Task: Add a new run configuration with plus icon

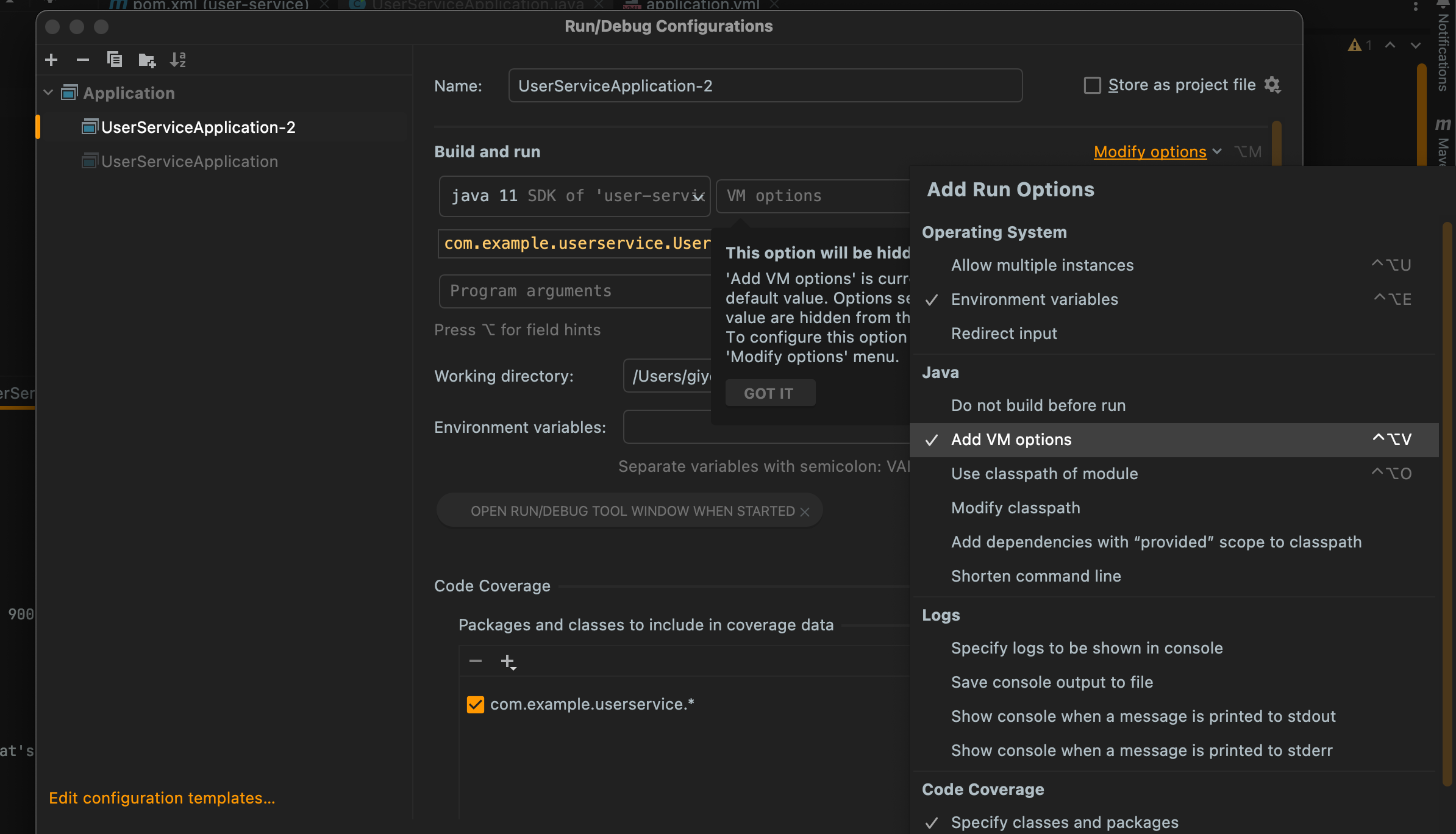Action: point(52,60)
